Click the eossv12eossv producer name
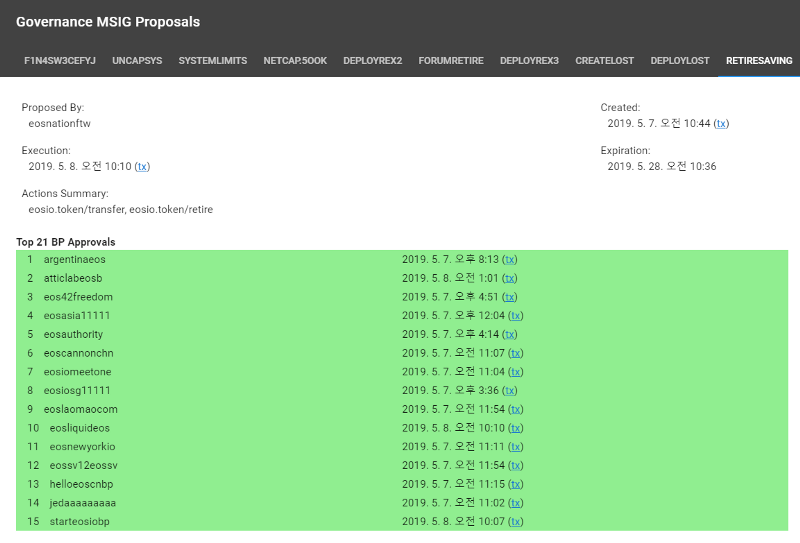The width and height of the screenshot is (800, 543). [83, 465]
